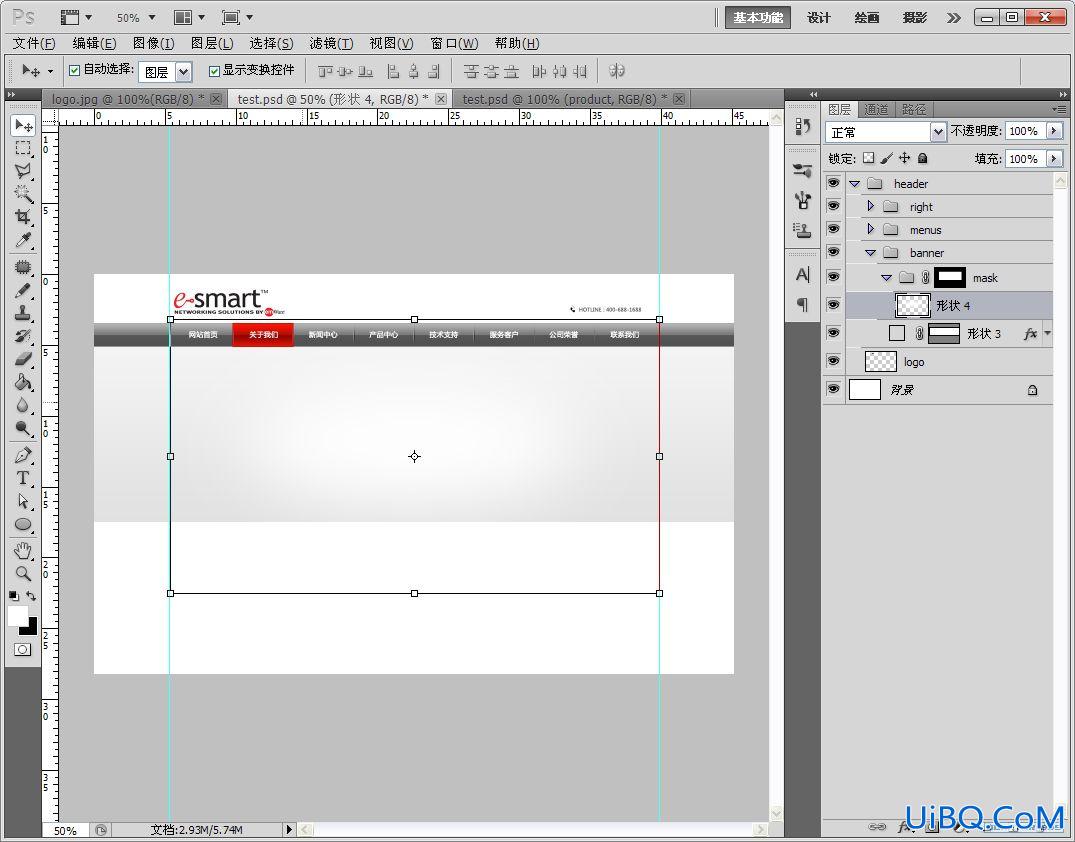Select the Healing Brush tool
The height and width of the screenshot is (842, 1075).
coord(23,267)
